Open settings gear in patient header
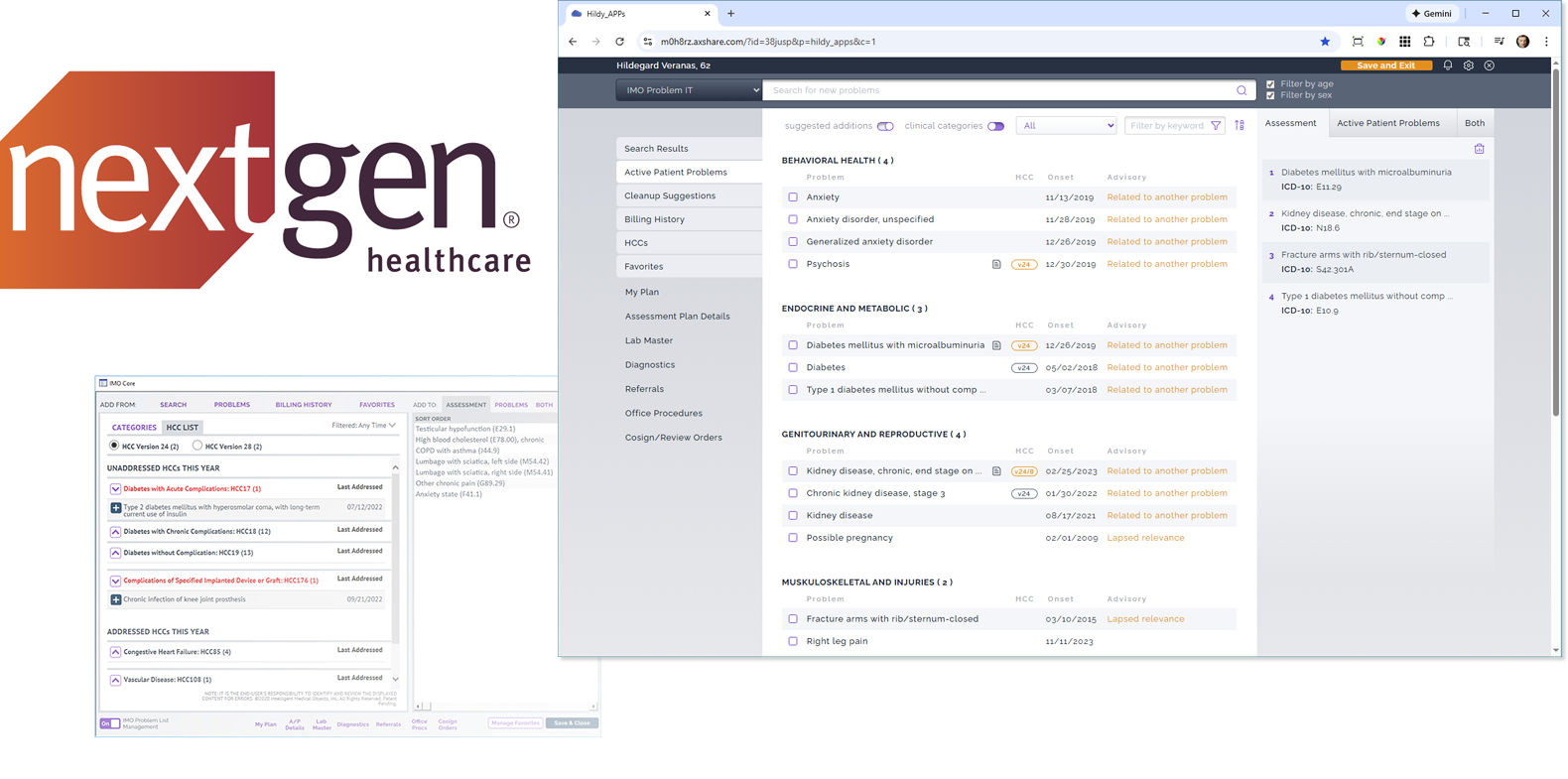 (x=1469, y=65)
